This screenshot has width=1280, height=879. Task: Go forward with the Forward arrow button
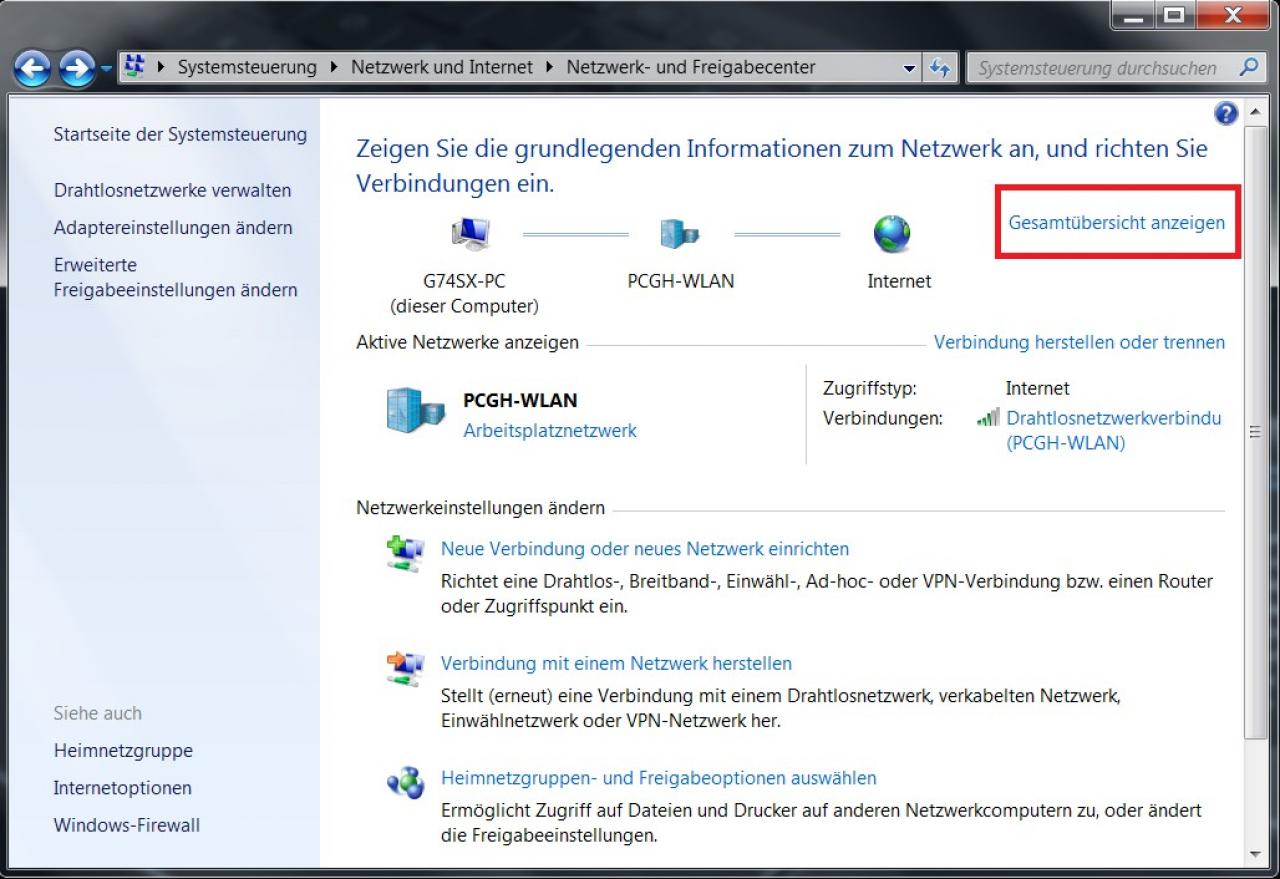pyautogui.click(x=76, y=68)
